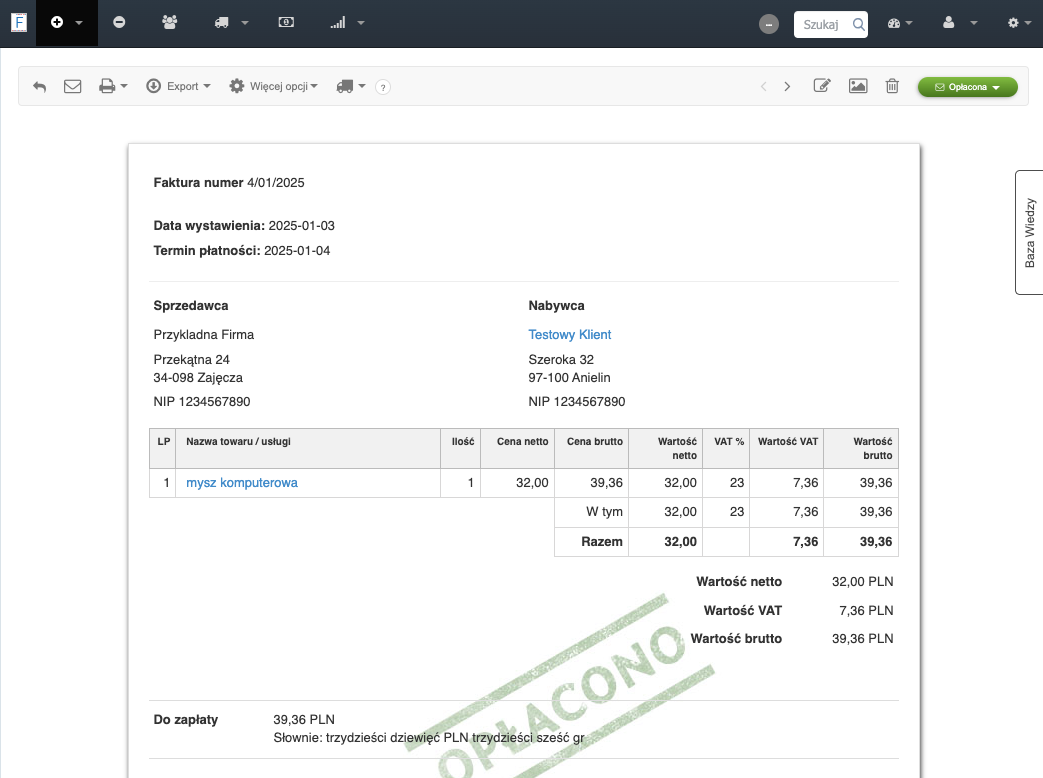Screen dimensions: 1043x778
Task: Open the Baza Wiedzy side tab
Action: tap(1029, 232)
